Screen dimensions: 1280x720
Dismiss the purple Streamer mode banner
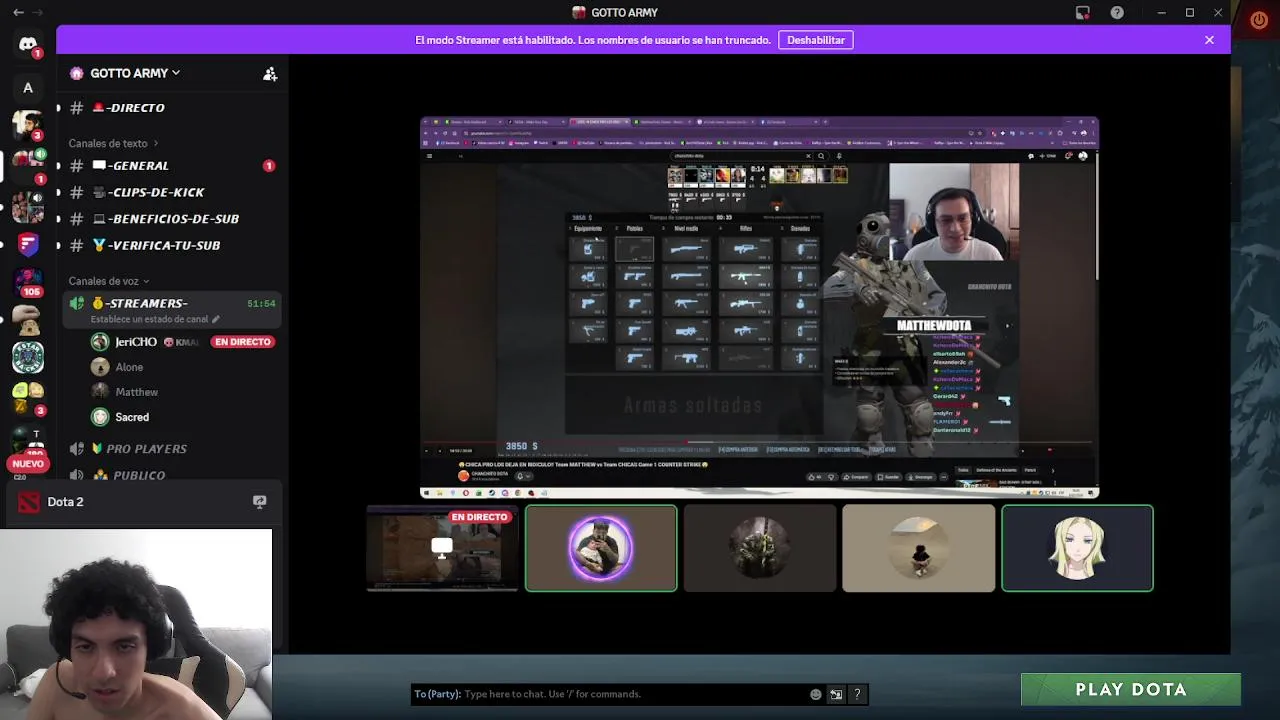point(1209,40)
